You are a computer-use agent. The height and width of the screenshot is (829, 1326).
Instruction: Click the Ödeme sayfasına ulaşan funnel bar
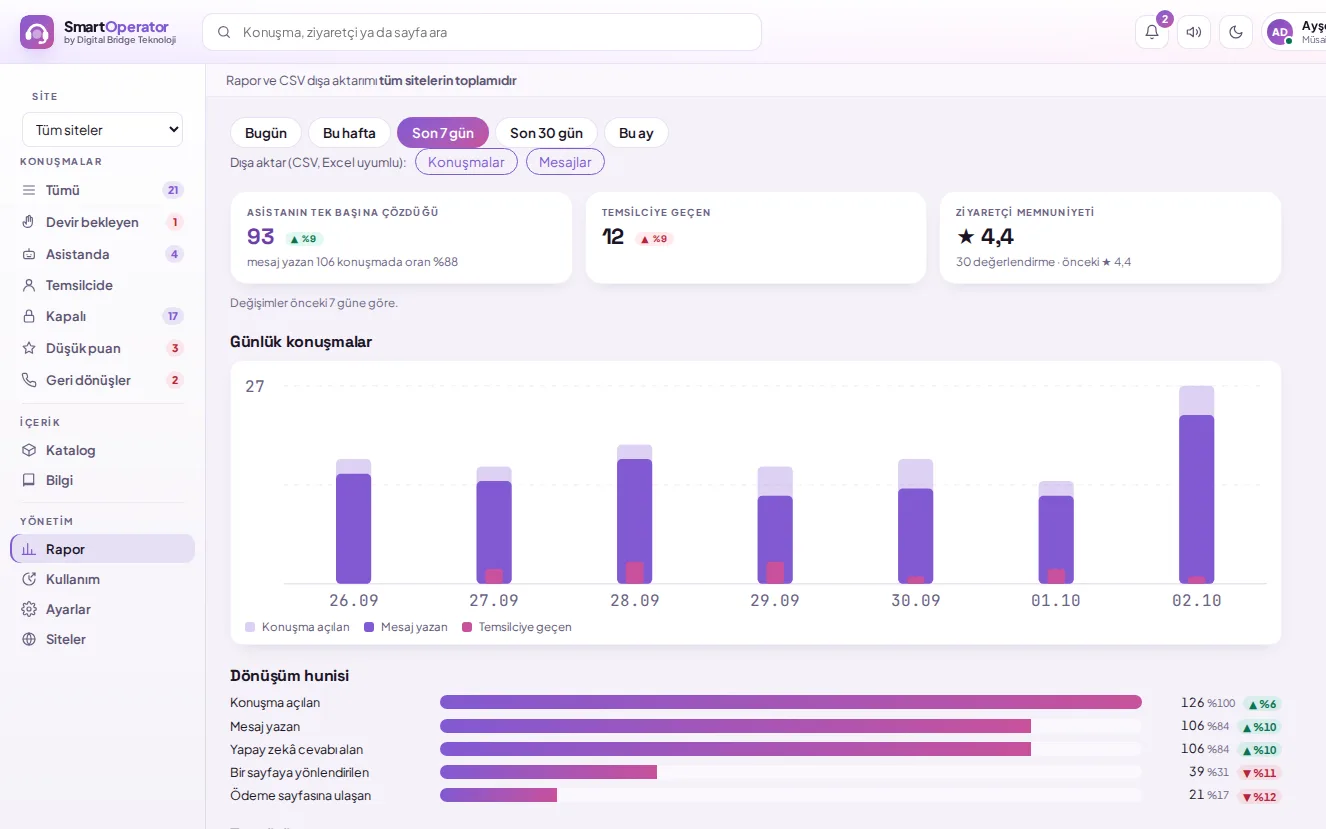(498, 795)
